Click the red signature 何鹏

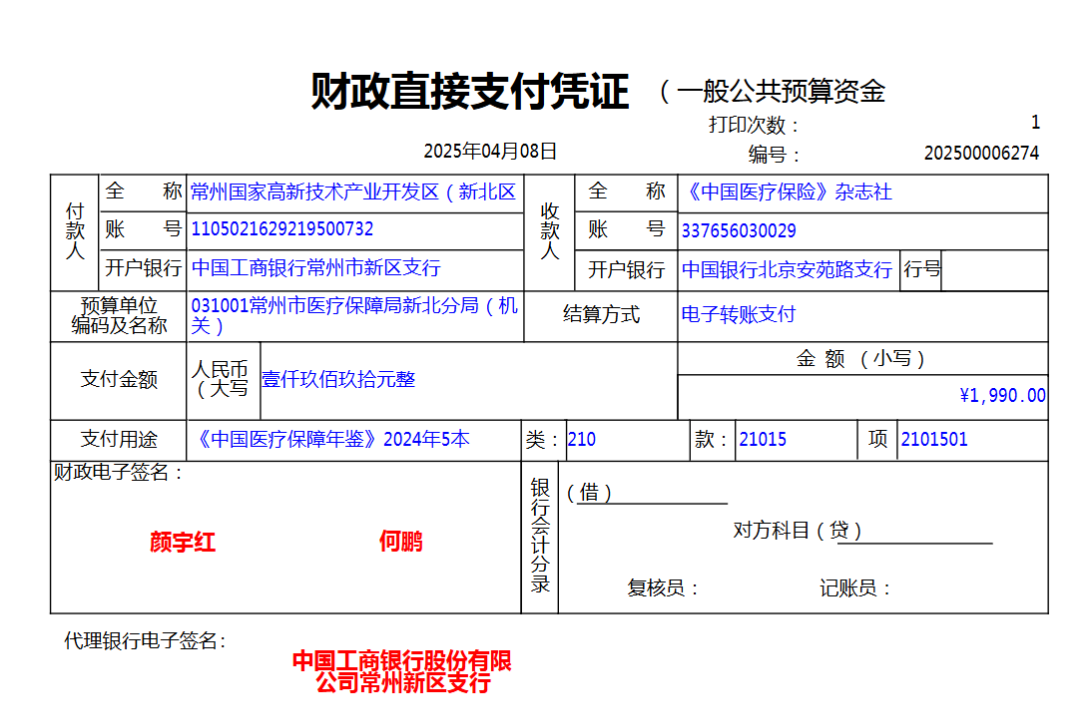pyautogui.click(x=401, y=541)
